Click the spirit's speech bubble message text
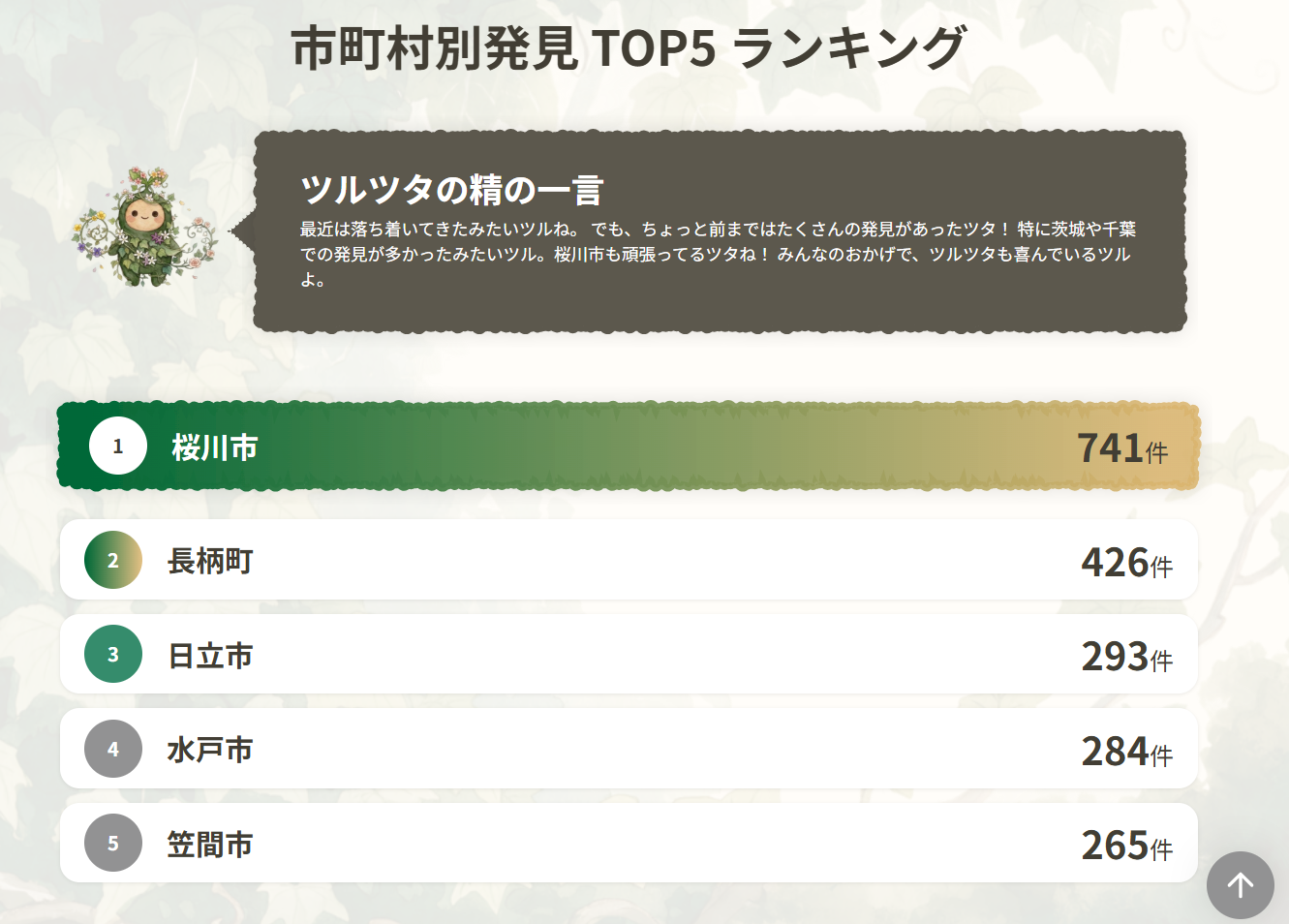Image resolution: width=1289 pixels, height=924 pixels. [x=717, y=254]
